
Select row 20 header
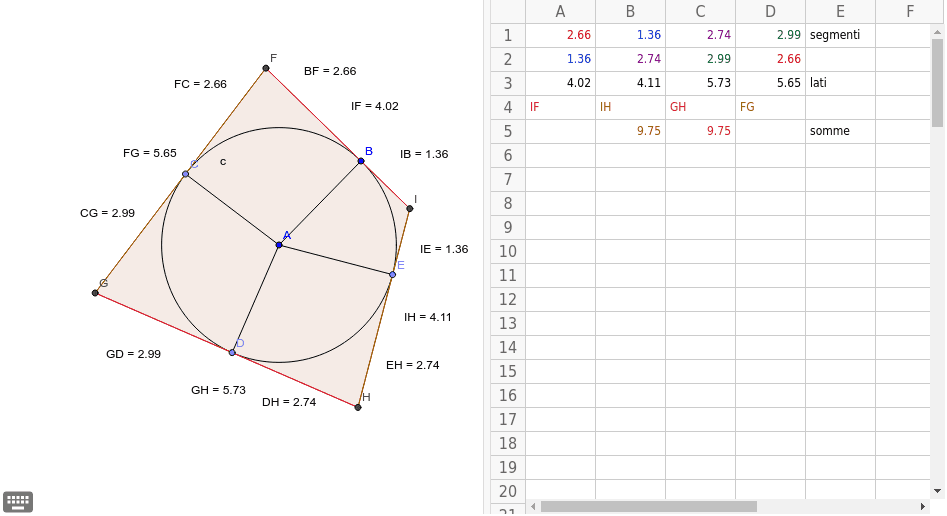(507, 491)
